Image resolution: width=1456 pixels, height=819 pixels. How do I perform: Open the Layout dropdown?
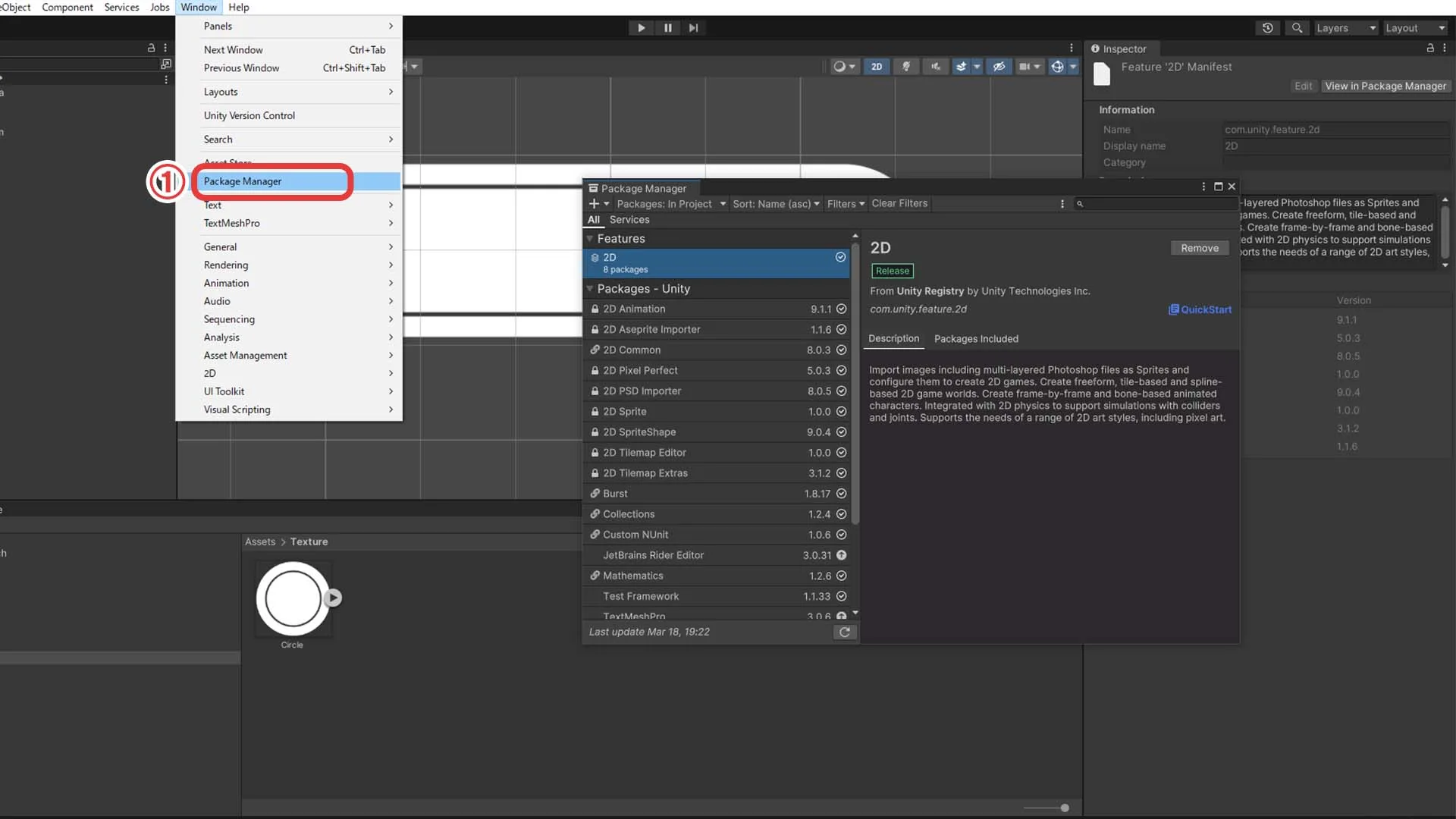[x=1415, y=27]
